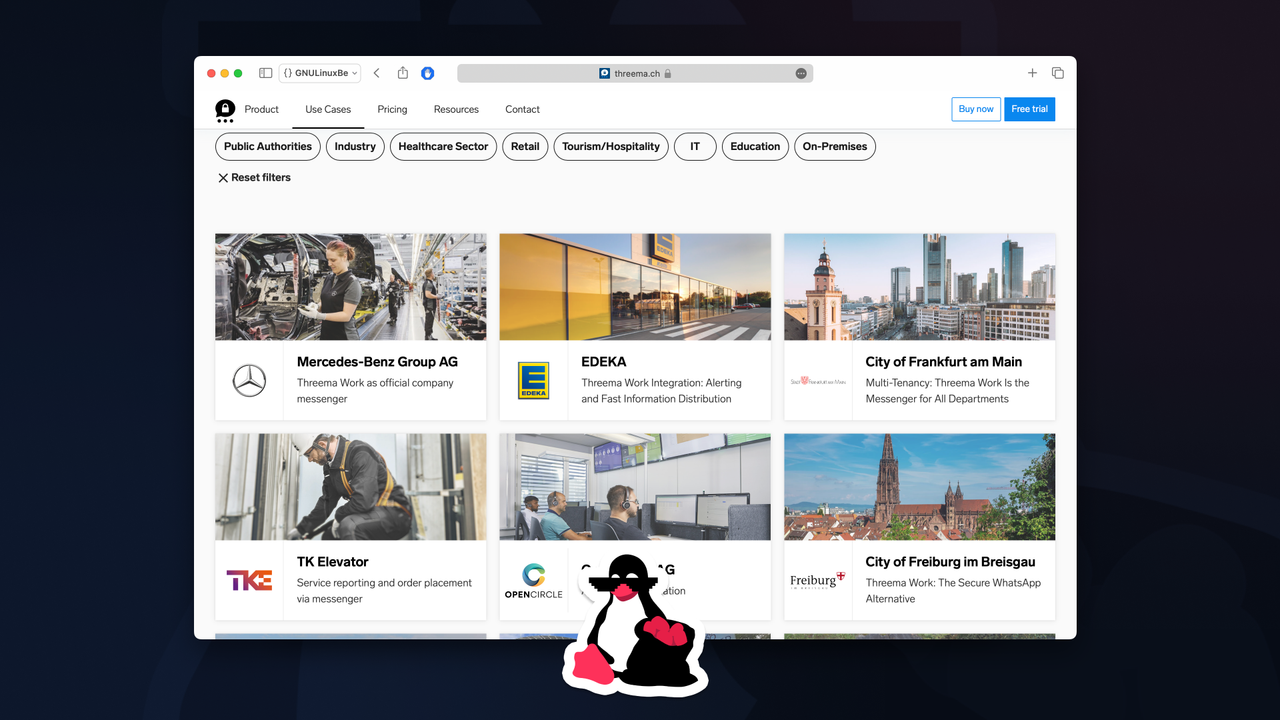Toggle the Public Authorities filter

tap(268, 146)
